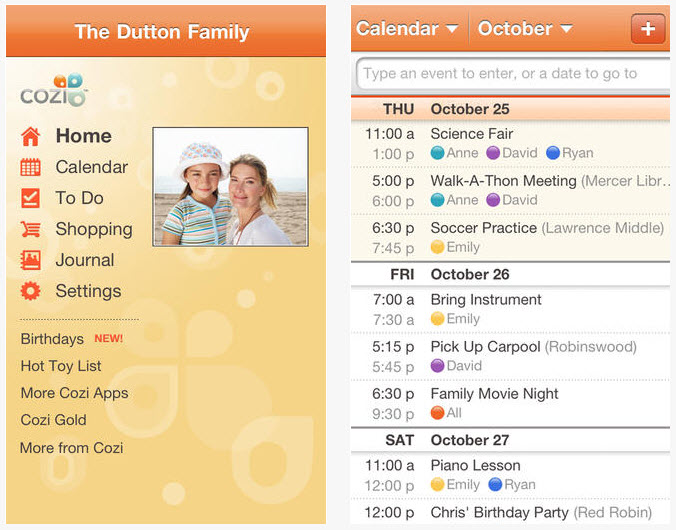The width and height of the screenshot is (676, 530).
Task: Click the Journal photo icon
Action: pyautogui.click(x=30, y=260)
